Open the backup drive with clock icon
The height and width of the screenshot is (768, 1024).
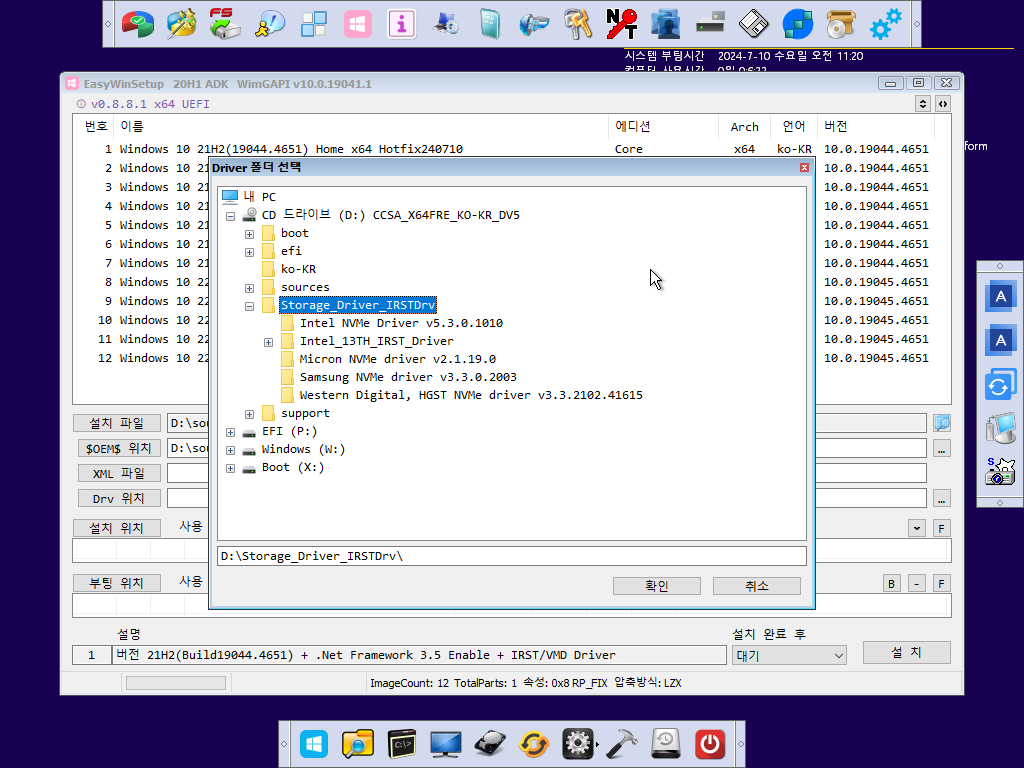point(665,744)
